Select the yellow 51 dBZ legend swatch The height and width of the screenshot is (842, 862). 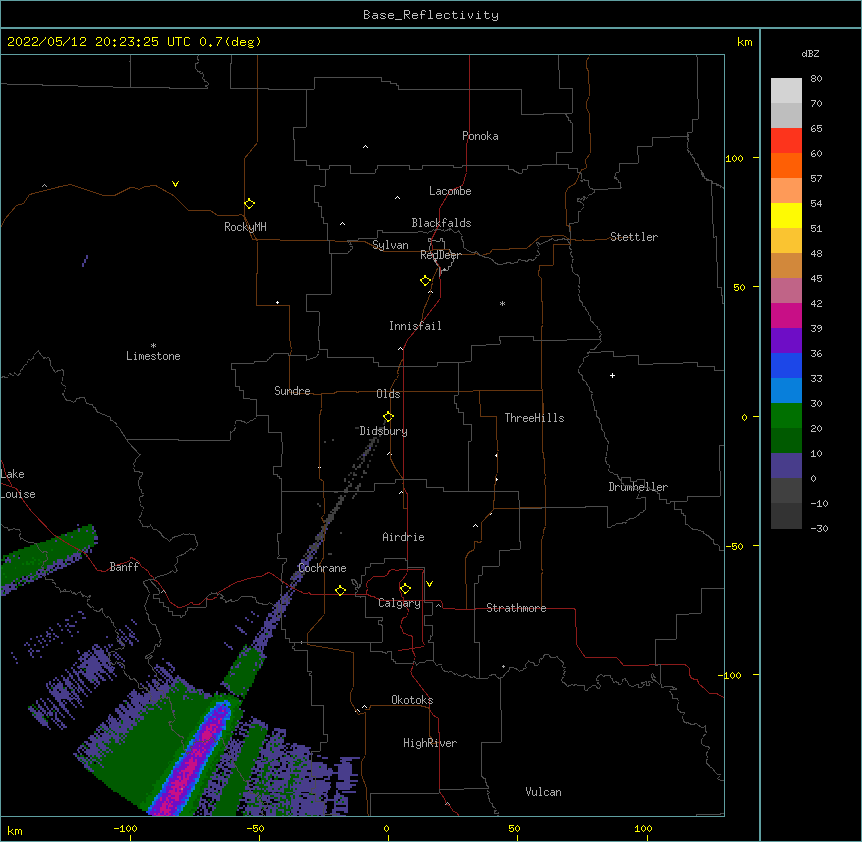786,215
